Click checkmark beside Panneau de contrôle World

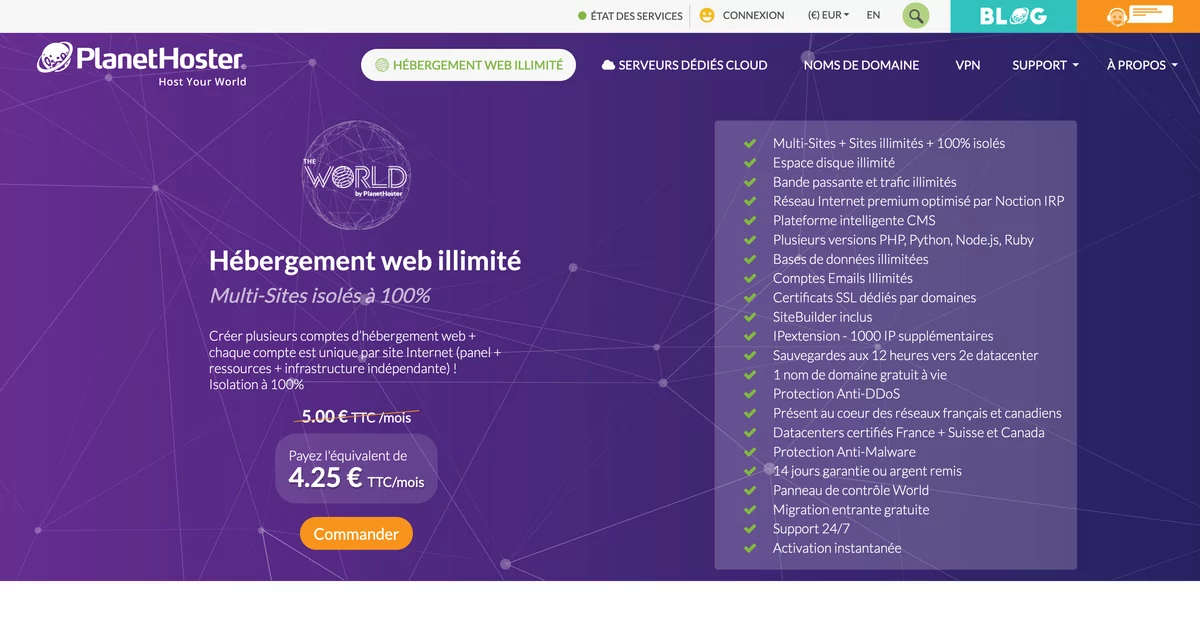coord(750,490)
